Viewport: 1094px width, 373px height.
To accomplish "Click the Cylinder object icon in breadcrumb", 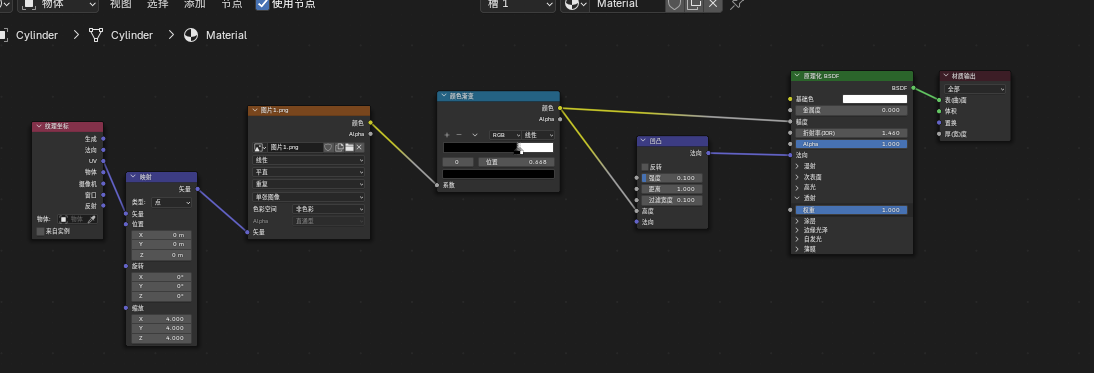I will (x=4, y=35).
